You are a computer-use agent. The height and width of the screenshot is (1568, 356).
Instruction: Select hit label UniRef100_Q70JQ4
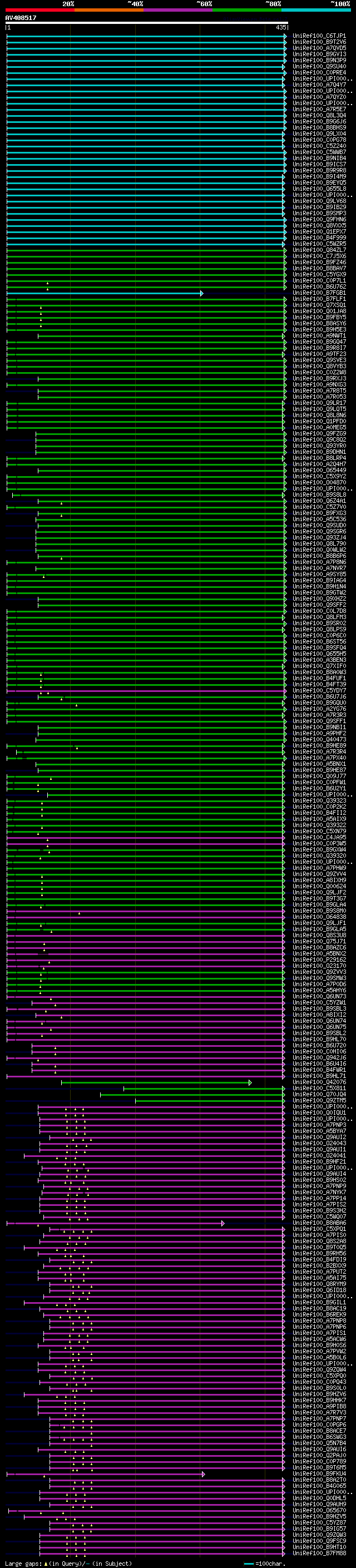point(319,1095)
